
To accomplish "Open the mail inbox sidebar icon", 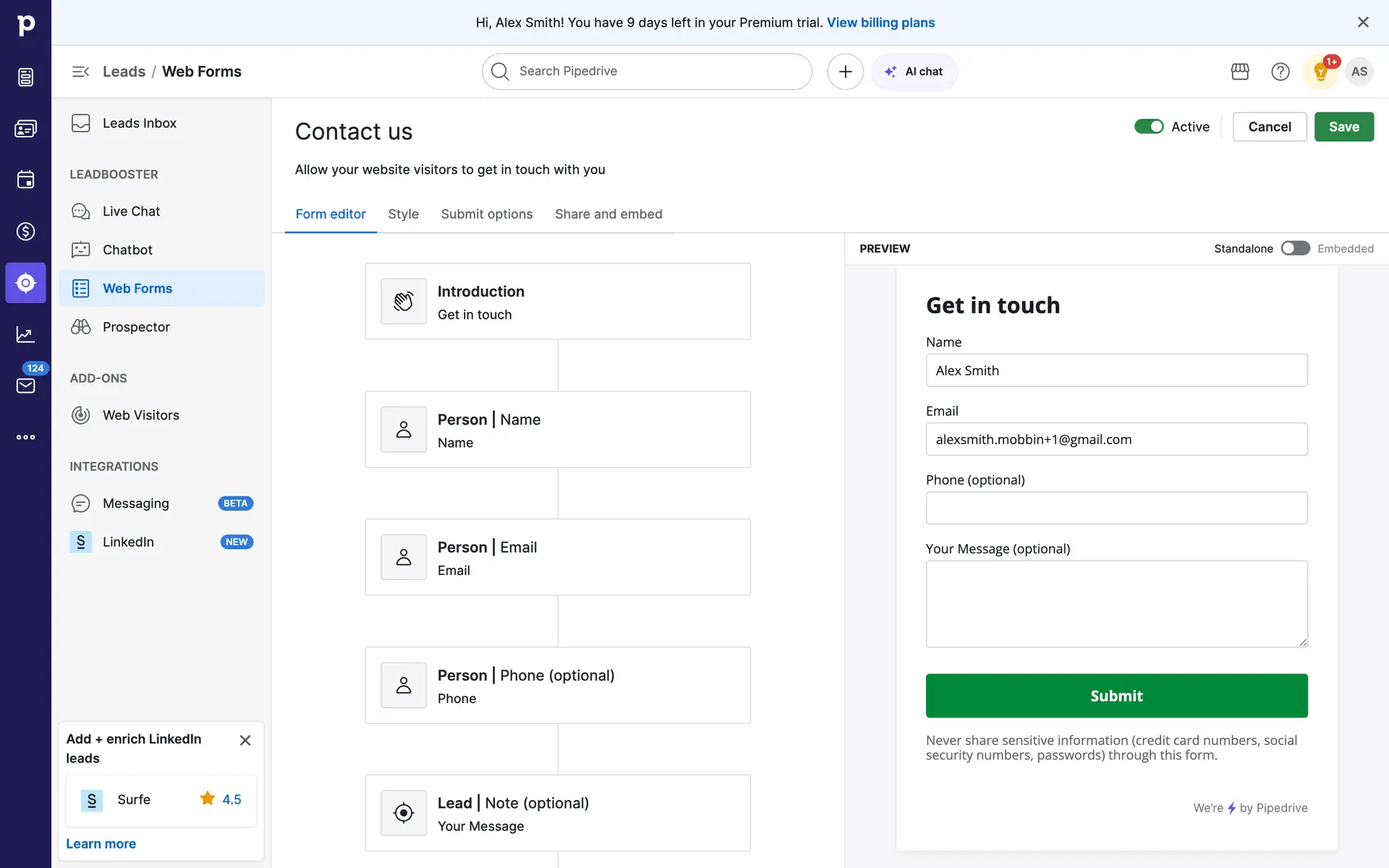I will tap(26, 386).
